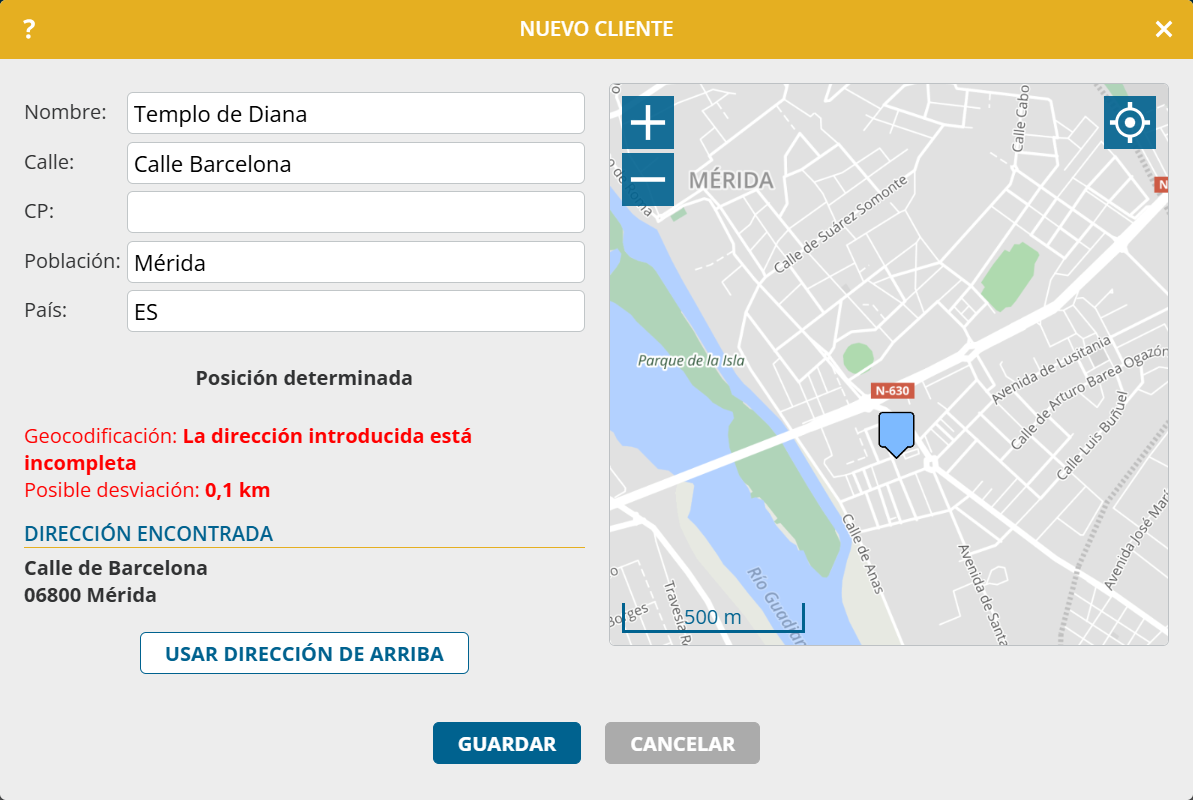
Task: Zoom out on the map
Action: (x=648, y=180)
